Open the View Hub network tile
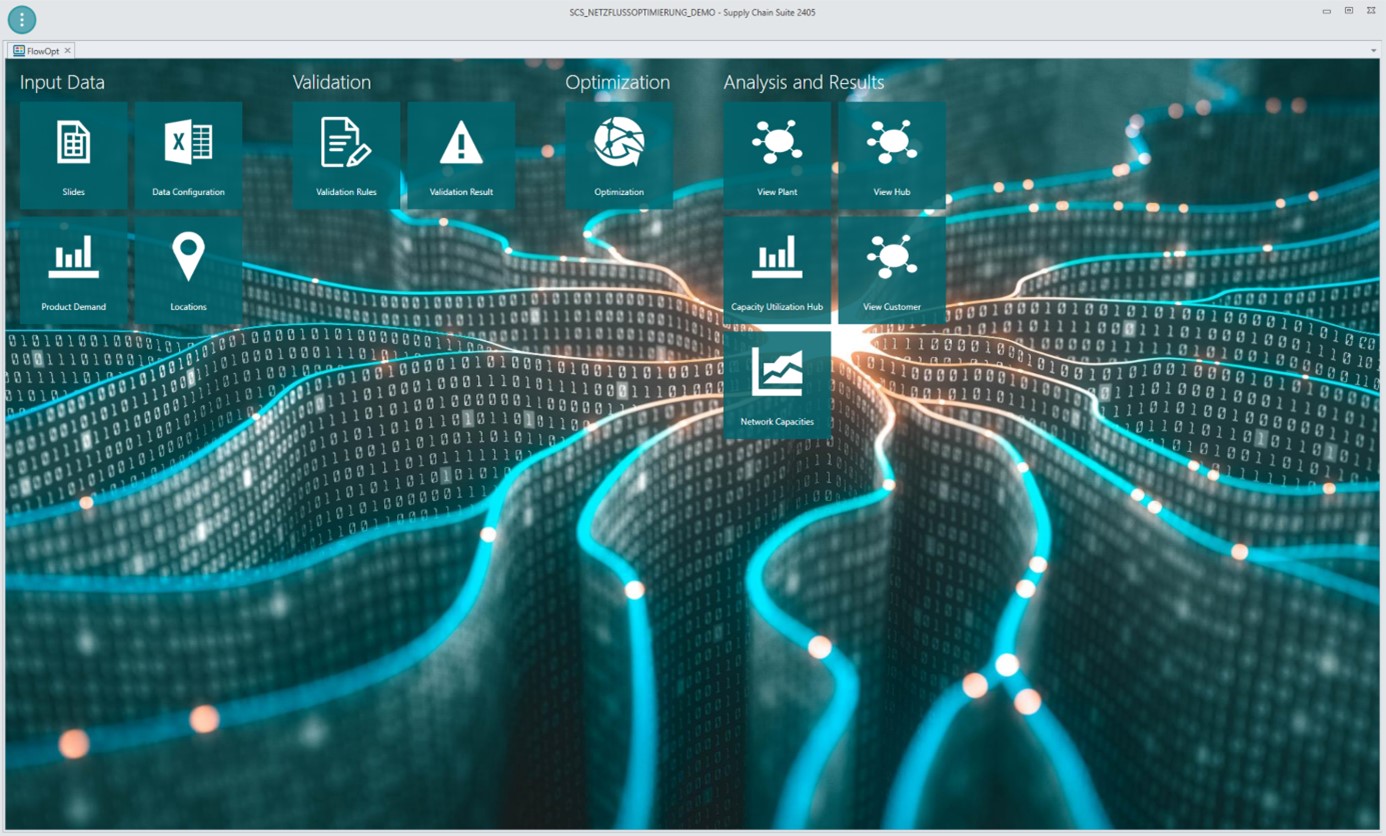Viewport: 1386px width, 836px height. [892, 155]
